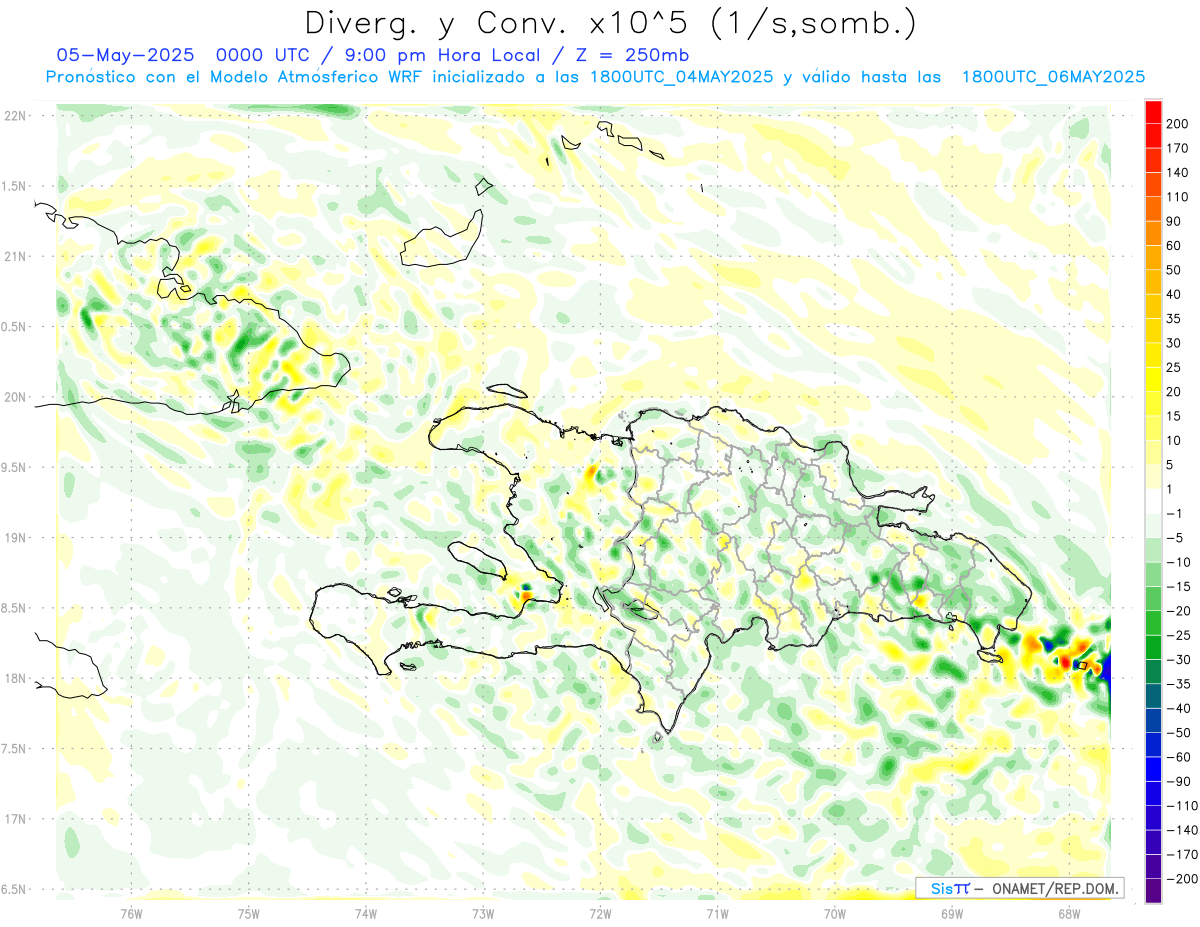
Task: Click the '72W' longitude label
Action: coord(600,912)
